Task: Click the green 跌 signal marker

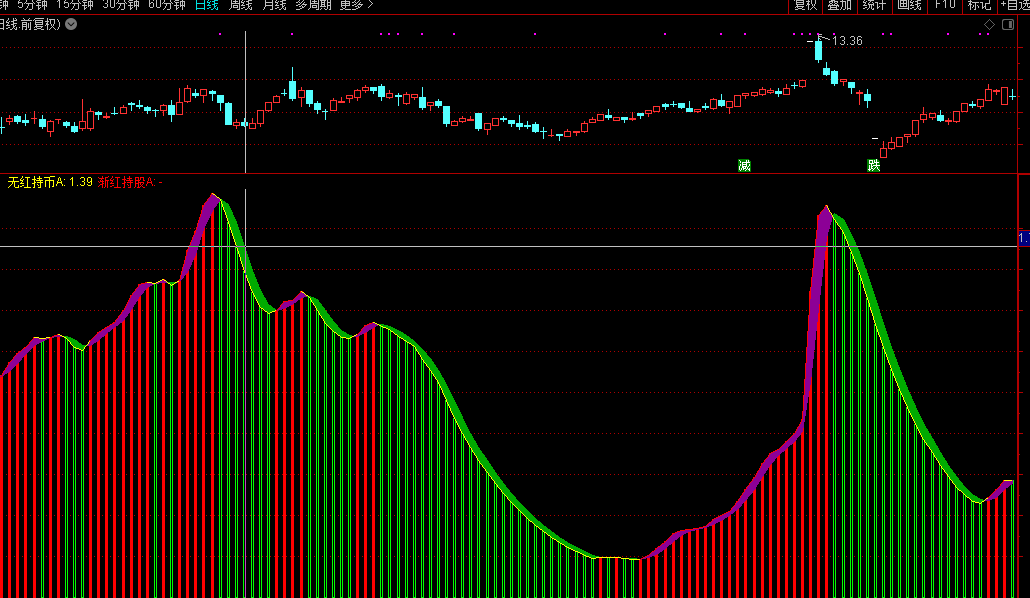Action: click(874, 165)
